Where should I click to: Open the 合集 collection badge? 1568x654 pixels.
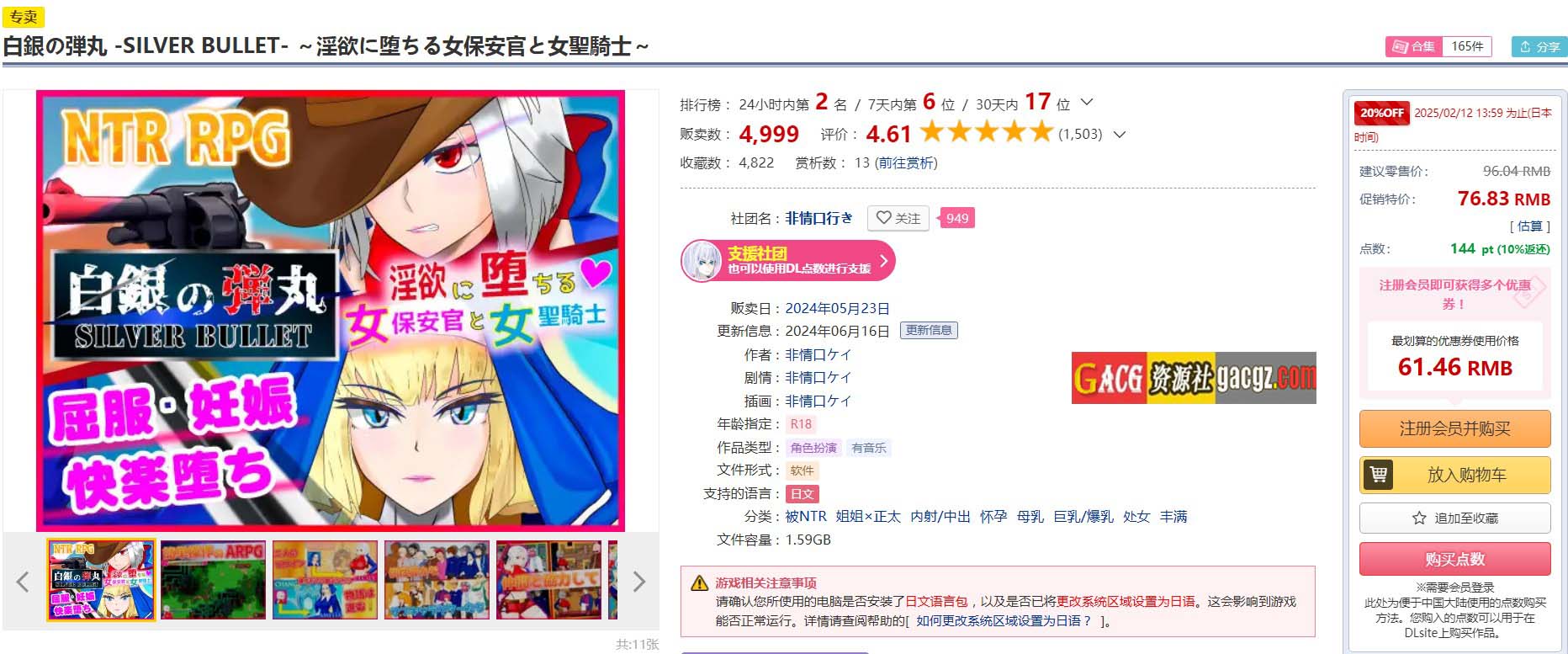pyautogui.click(x=1438, y=47)
